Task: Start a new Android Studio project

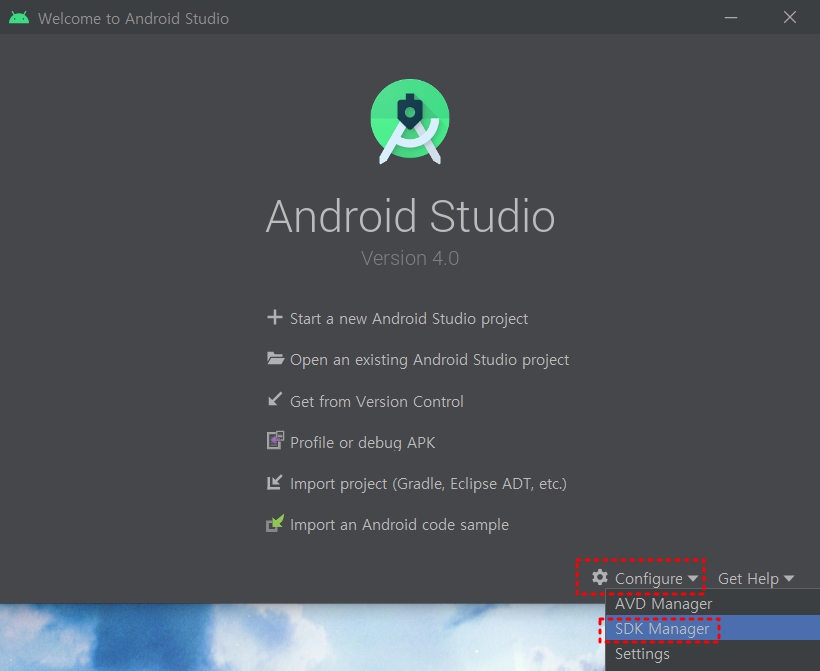Action: (408, 319)
